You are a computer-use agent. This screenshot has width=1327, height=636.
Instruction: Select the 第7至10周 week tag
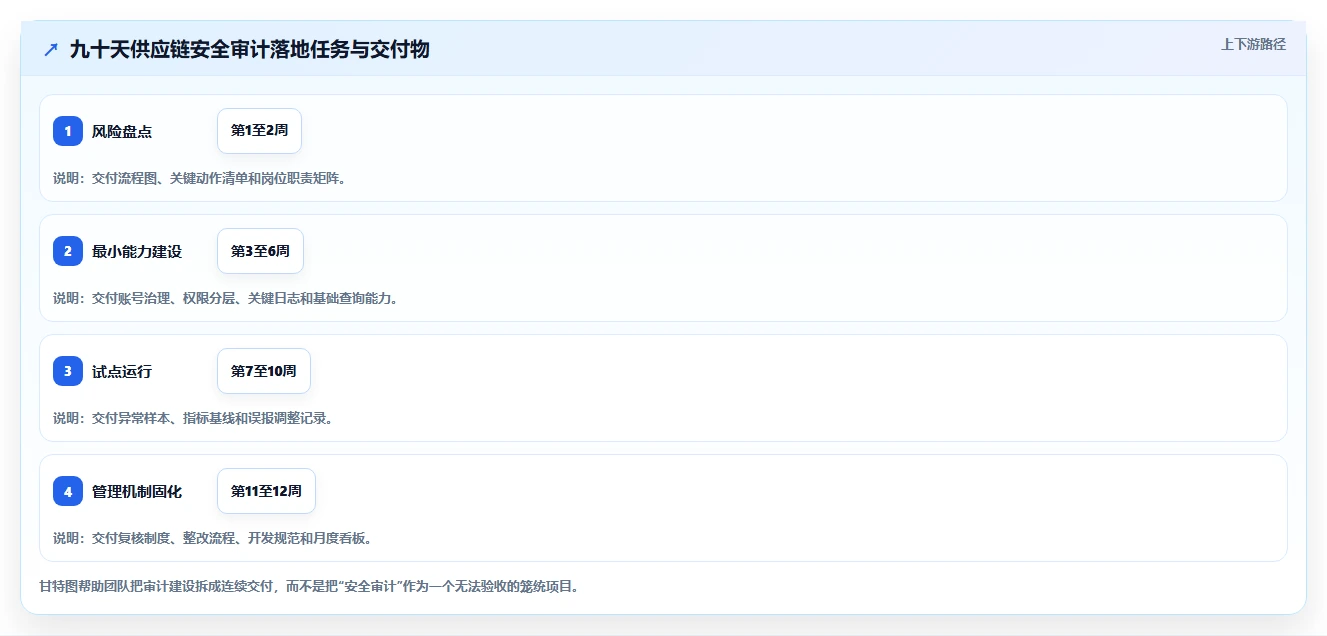point(264,371)
